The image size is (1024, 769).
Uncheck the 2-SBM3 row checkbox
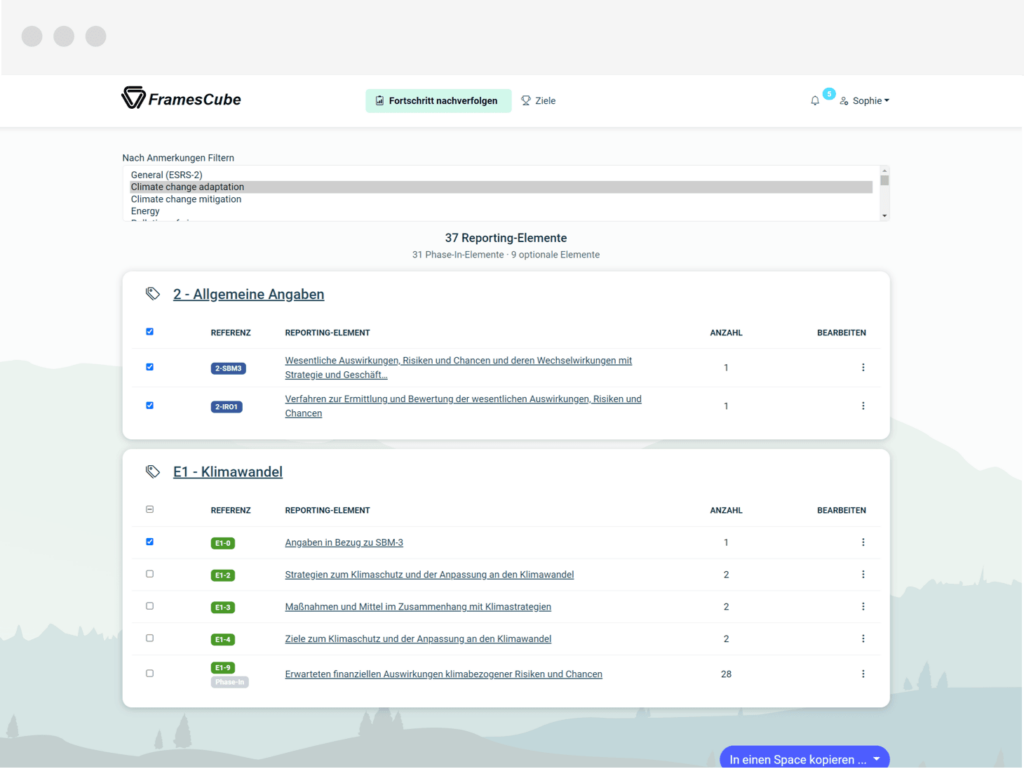(150, 367)
